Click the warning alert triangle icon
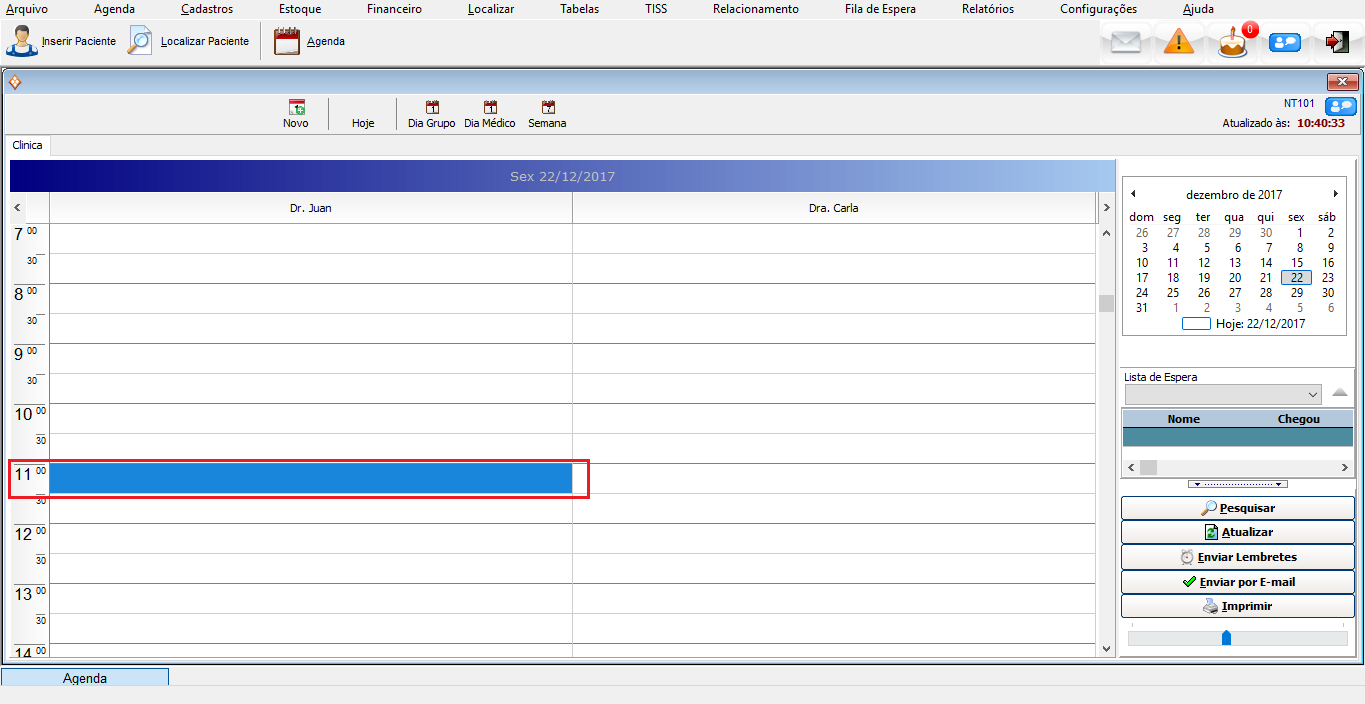 (x=1179, y=42)
